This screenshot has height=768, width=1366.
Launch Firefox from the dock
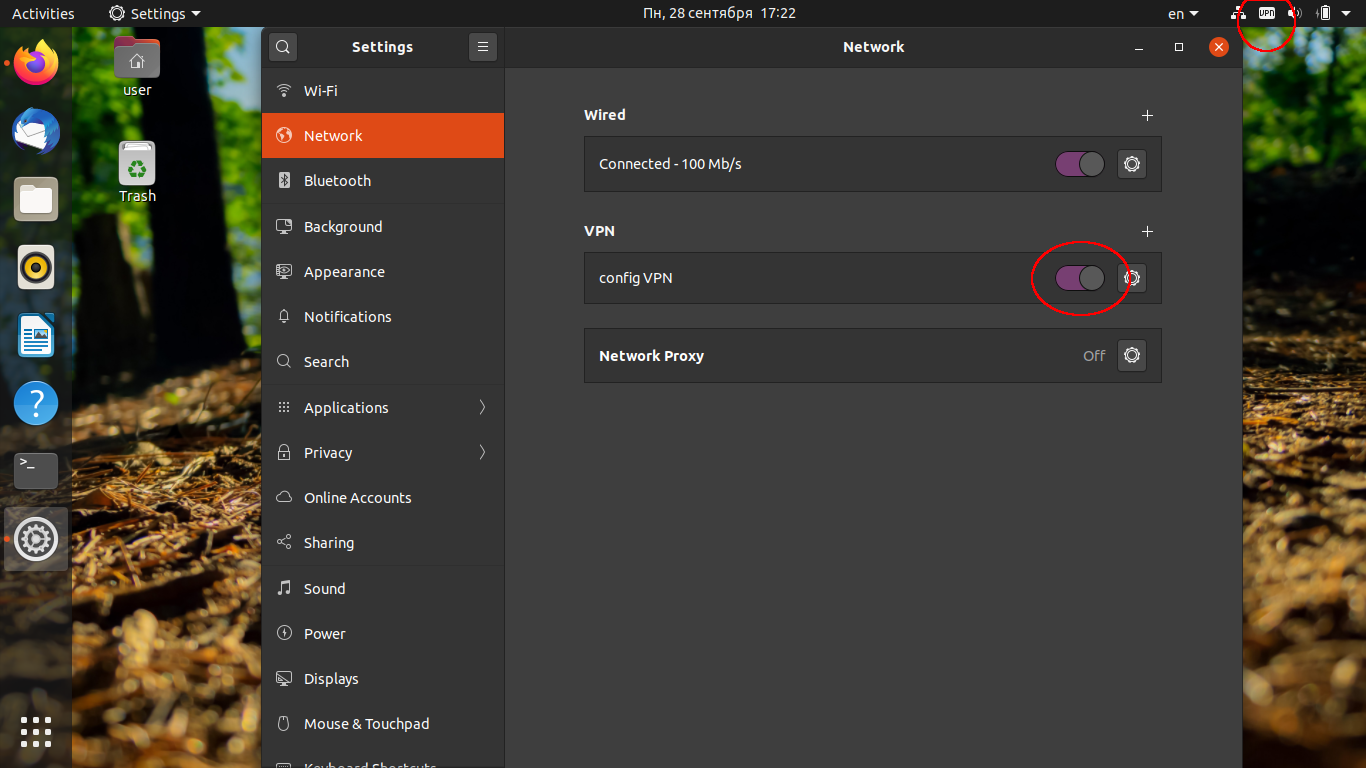point(36,65)
